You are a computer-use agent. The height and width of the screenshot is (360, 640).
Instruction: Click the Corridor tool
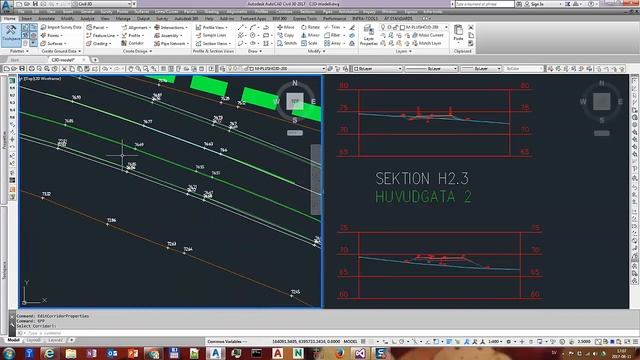tap(133, 43)
